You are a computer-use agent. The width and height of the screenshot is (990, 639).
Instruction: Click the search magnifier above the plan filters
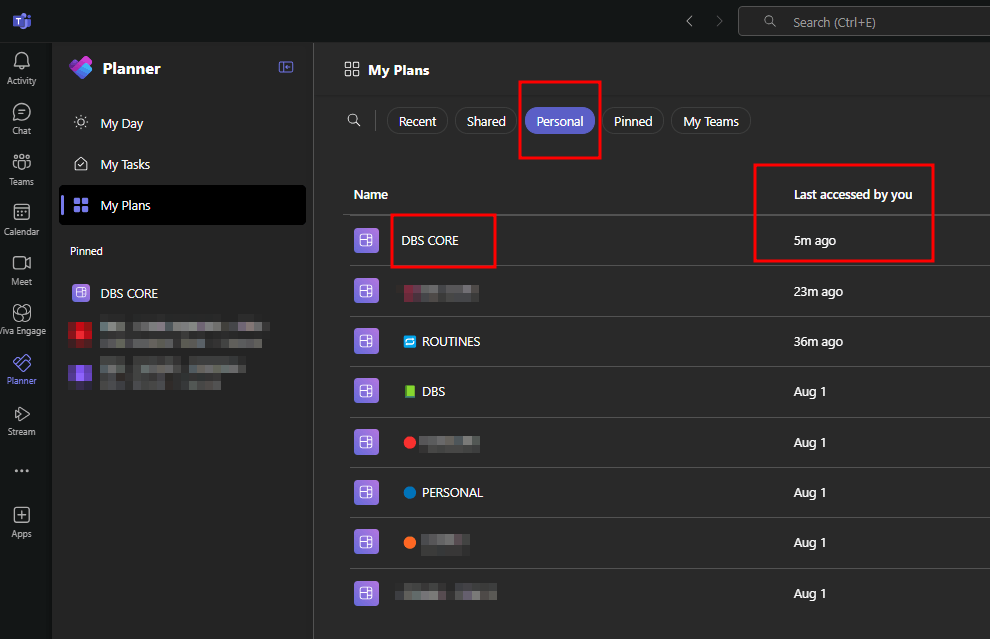354,120
